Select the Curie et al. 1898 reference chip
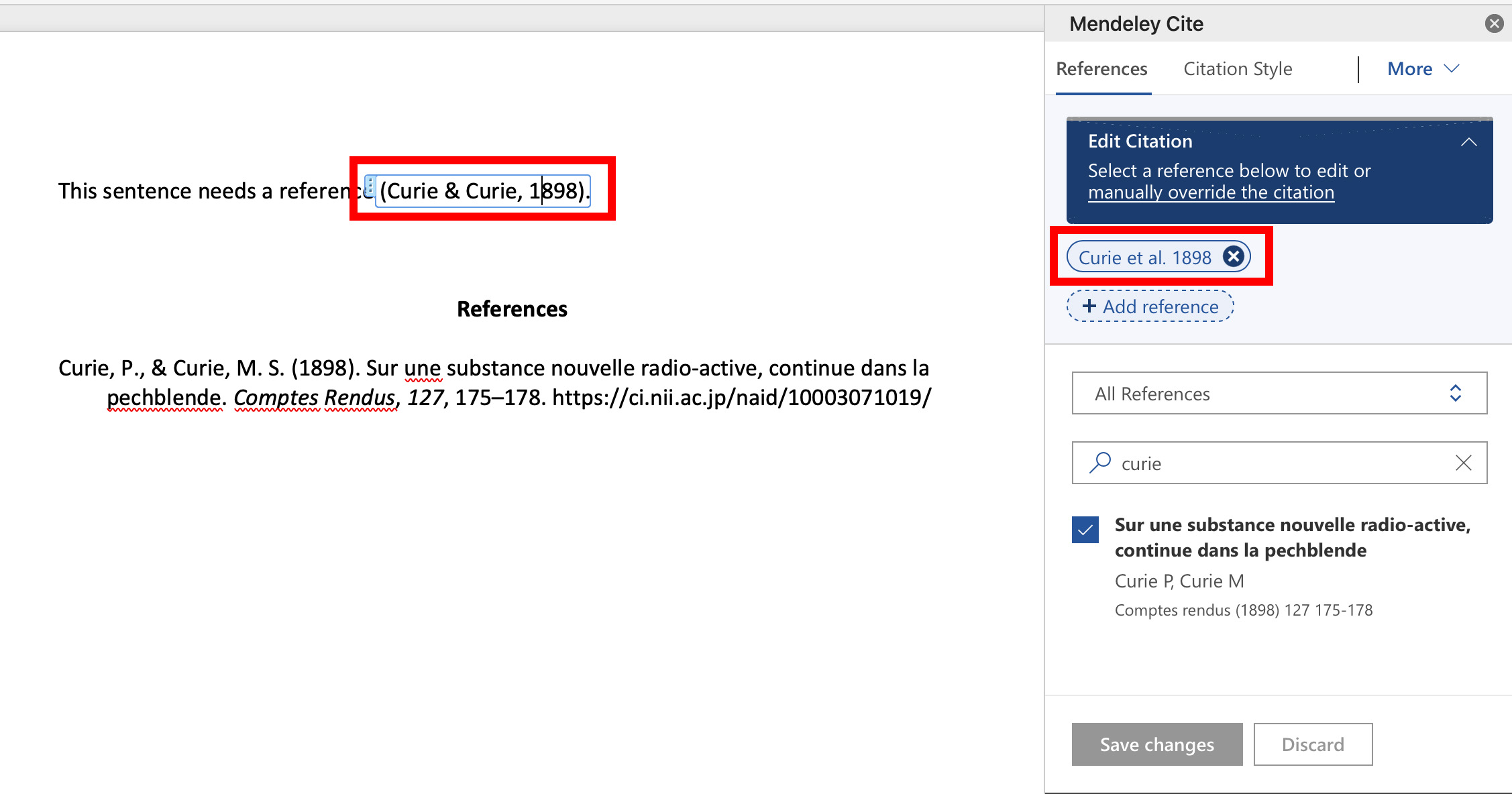 [x=1144, y=257]
